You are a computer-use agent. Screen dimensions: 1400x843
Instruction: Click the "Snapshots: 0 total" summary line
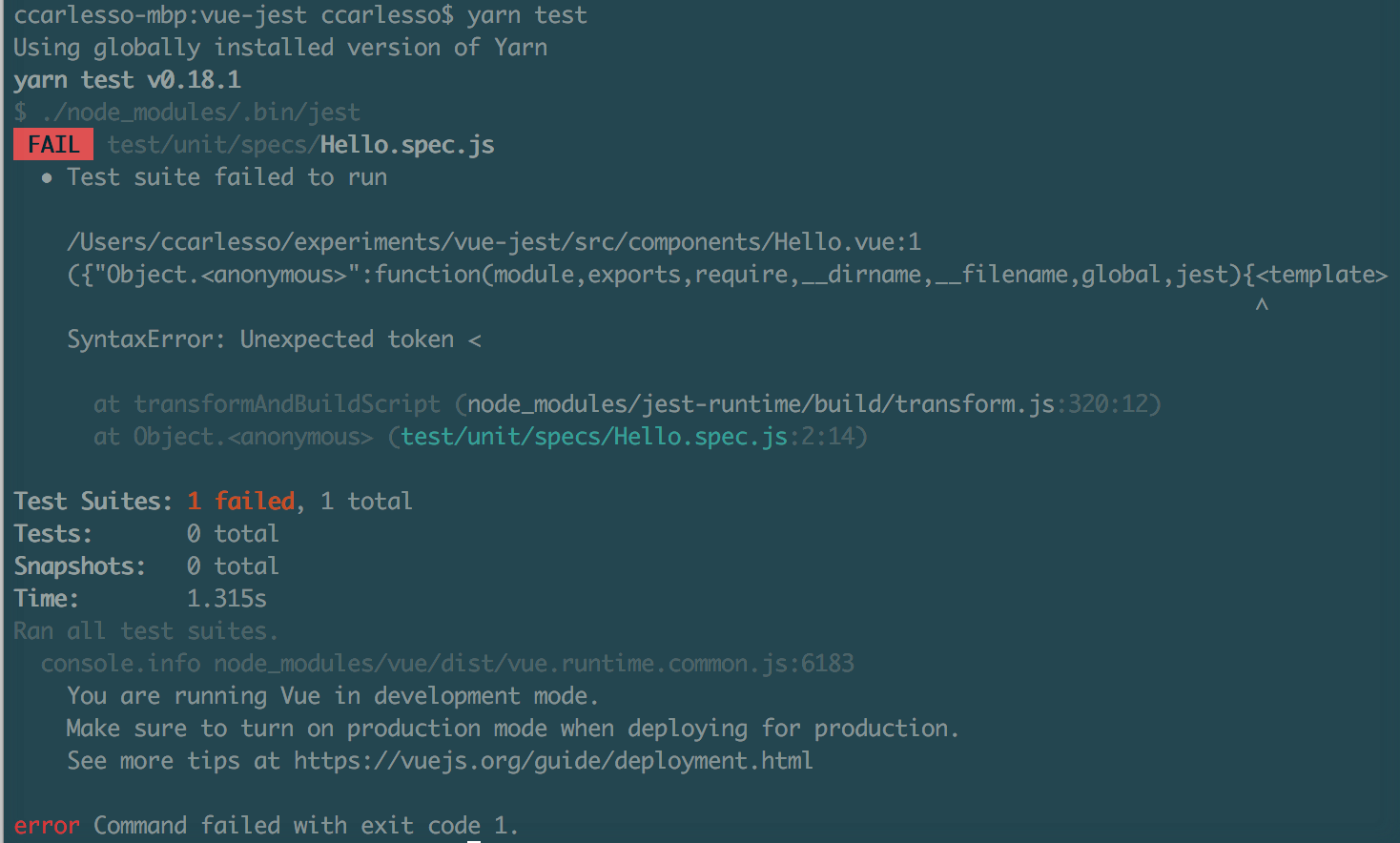[146, 566]
